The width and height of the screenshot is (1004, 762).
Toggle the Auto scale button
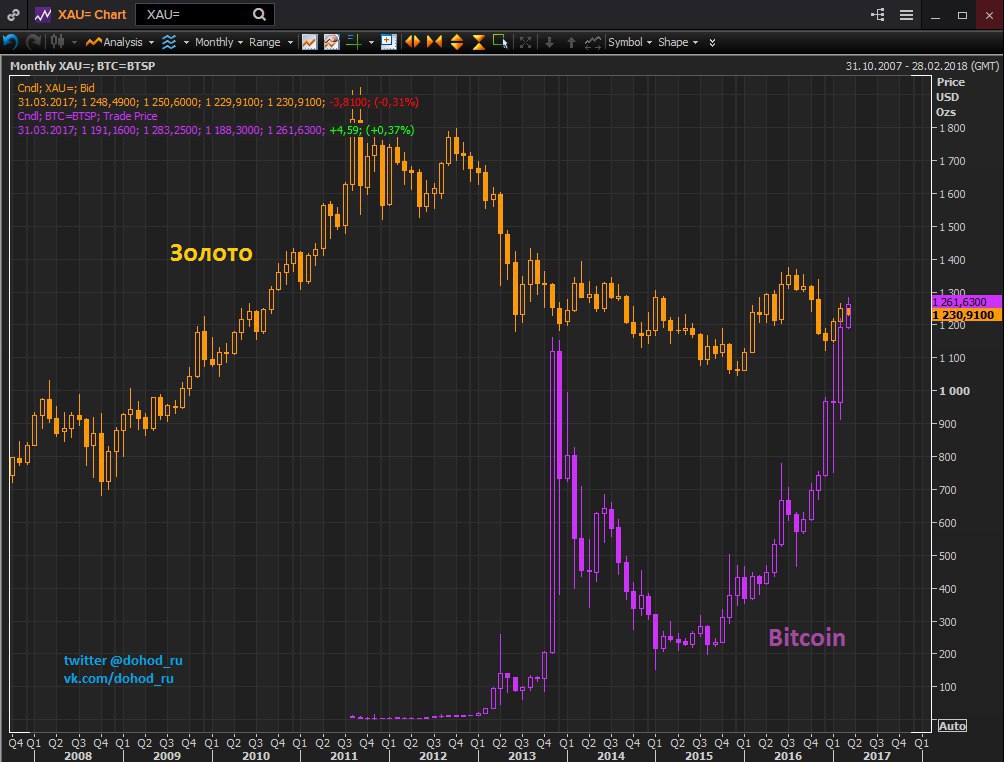(x=952, y=726)
